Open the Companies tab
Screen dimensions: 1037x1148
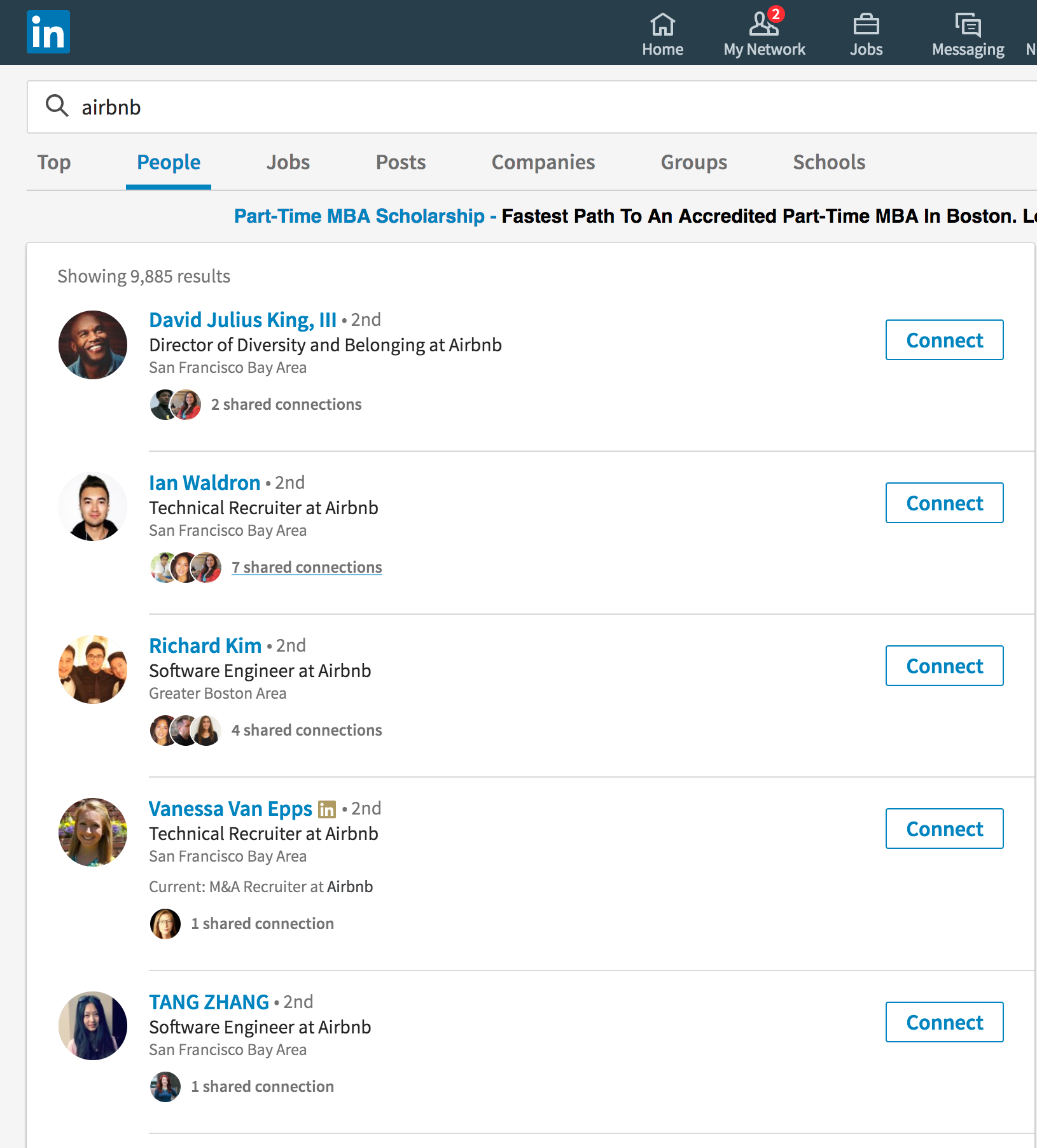[x=543, y=162]
